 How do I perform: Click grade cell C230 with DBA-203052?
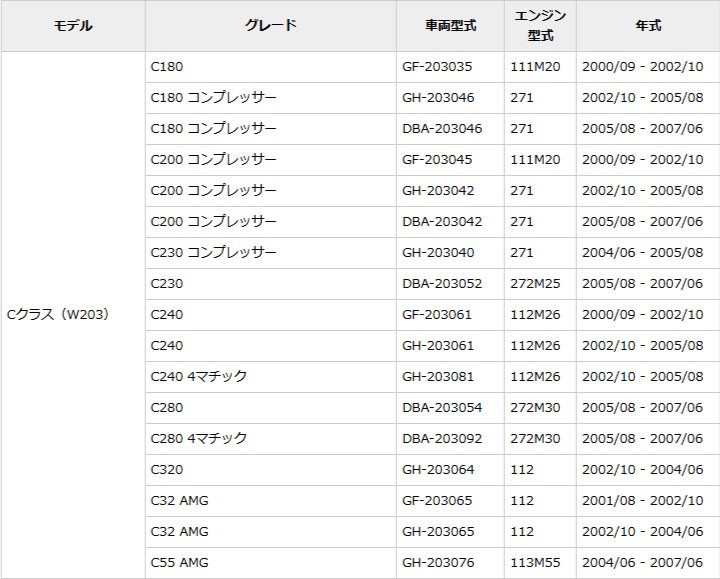click(271, 284)
